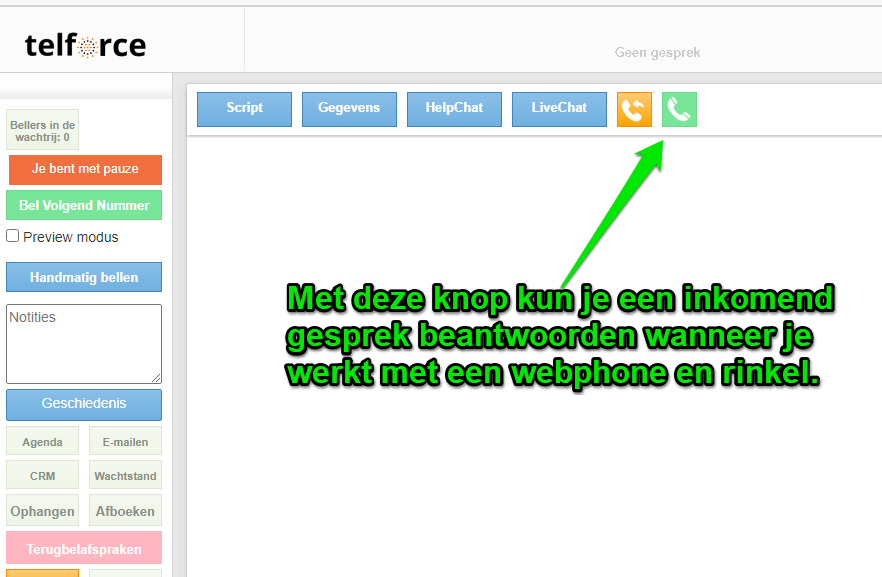This screenshot has height=577, width=882.
Task: Open the Agenda
Action: [42, 441]
